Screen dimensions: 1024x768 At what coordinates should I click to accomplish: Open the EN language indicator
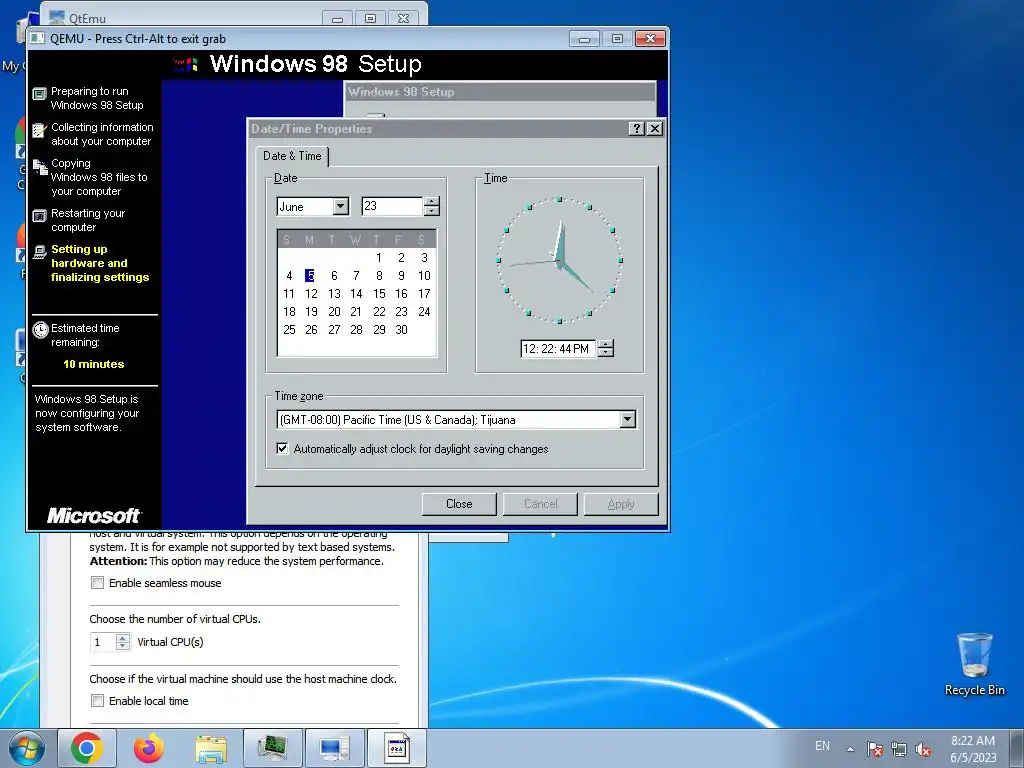pos(822,746)
